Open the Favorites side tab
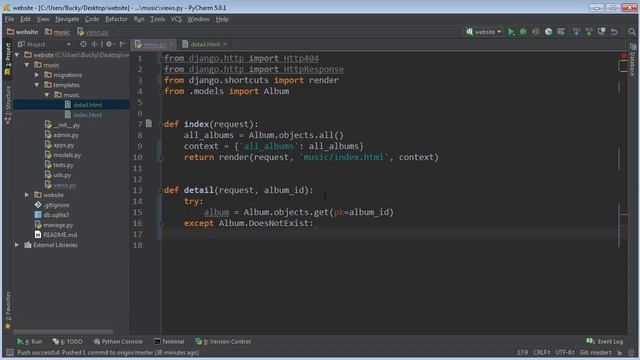The height and width of the screenshot is (360, 640). [8, 309]
